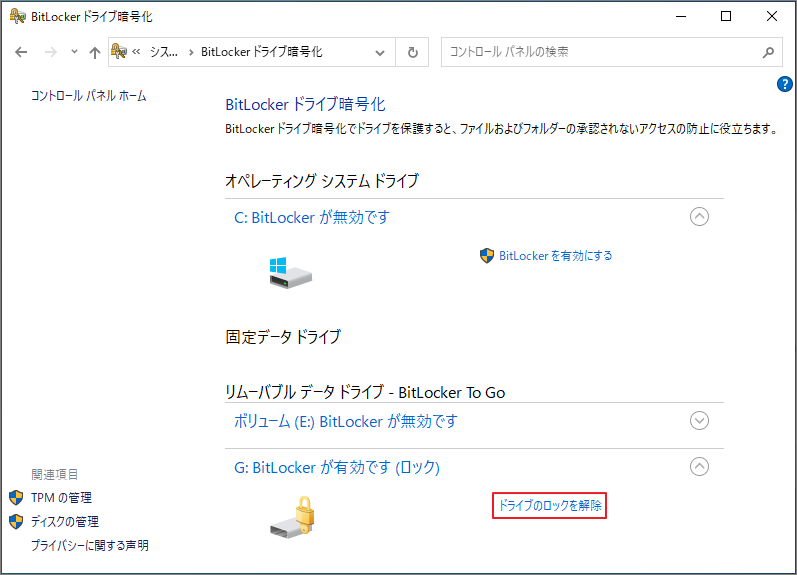Click the locked G: drive padlock icon
The height and width of the screenshot is (575, 797).
293,517
